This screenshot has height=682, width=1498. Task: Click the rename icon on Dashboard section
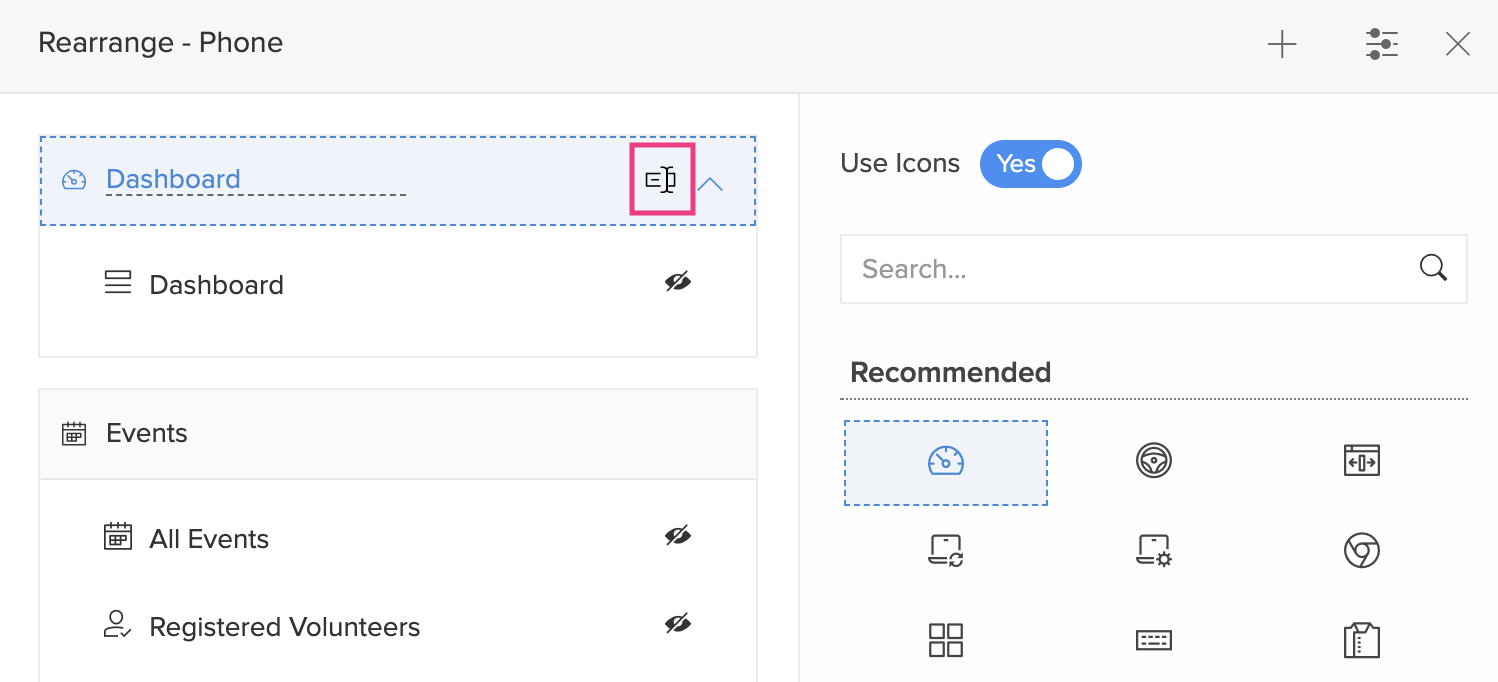click(x=661, y=180)
